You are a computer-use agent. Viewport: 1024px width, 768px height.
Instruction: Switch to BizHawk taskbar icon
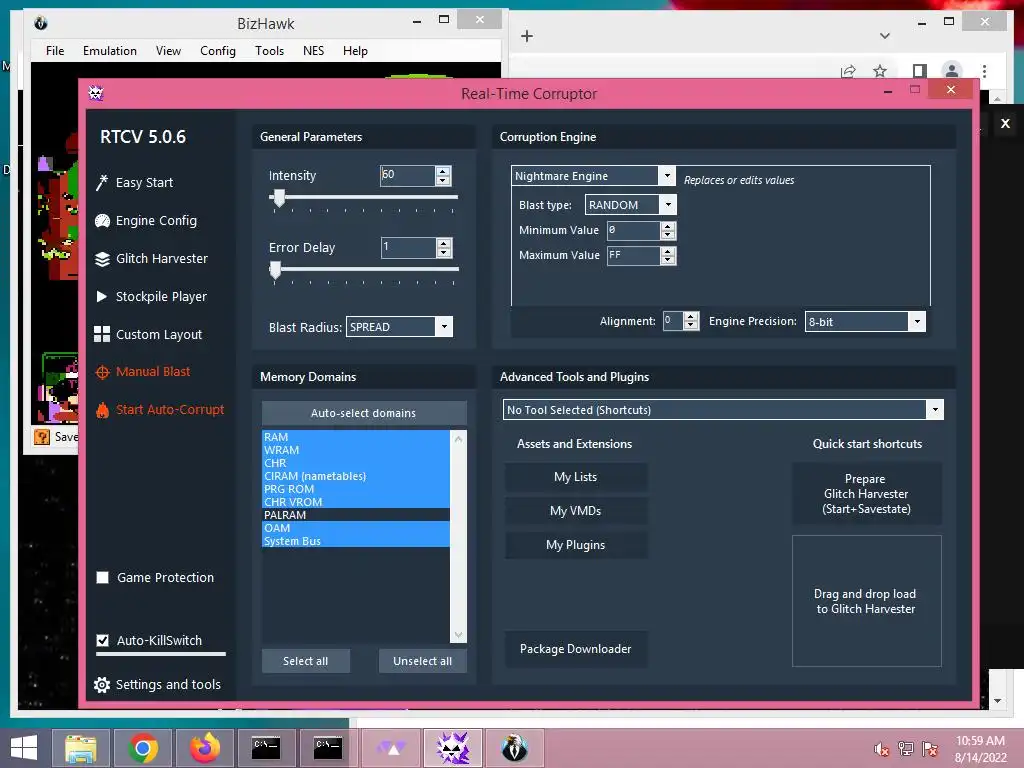pyautogui.click(x=514, y=748)
